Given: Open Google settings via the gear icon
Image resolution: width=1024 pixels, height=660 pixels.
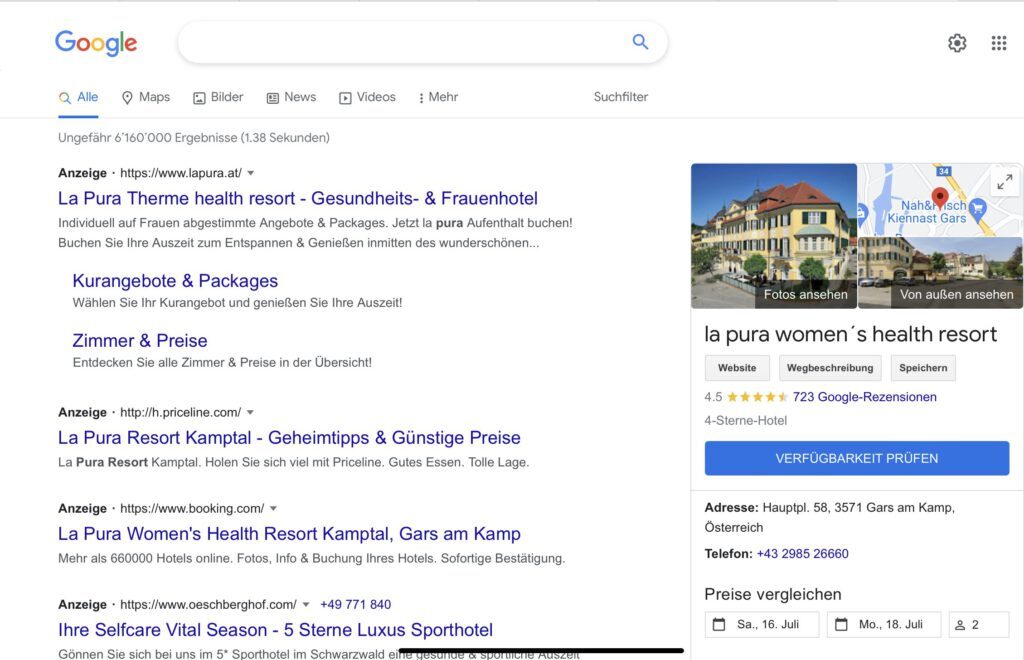Looking at the screenshot, I should 957,43.
